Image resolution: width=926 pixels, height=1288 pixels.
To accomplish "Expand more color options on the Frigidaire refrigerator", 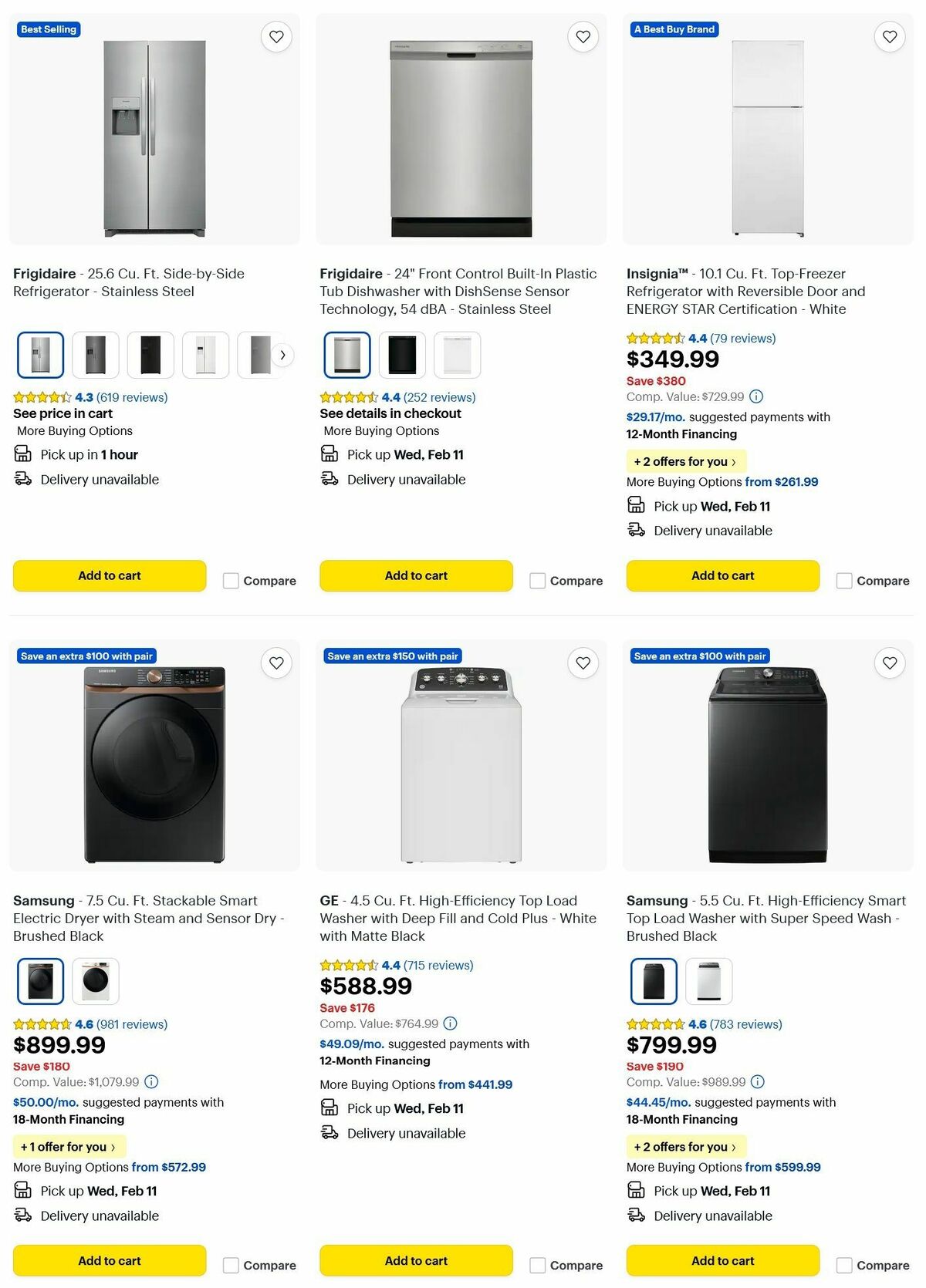I will coord(282,354).
